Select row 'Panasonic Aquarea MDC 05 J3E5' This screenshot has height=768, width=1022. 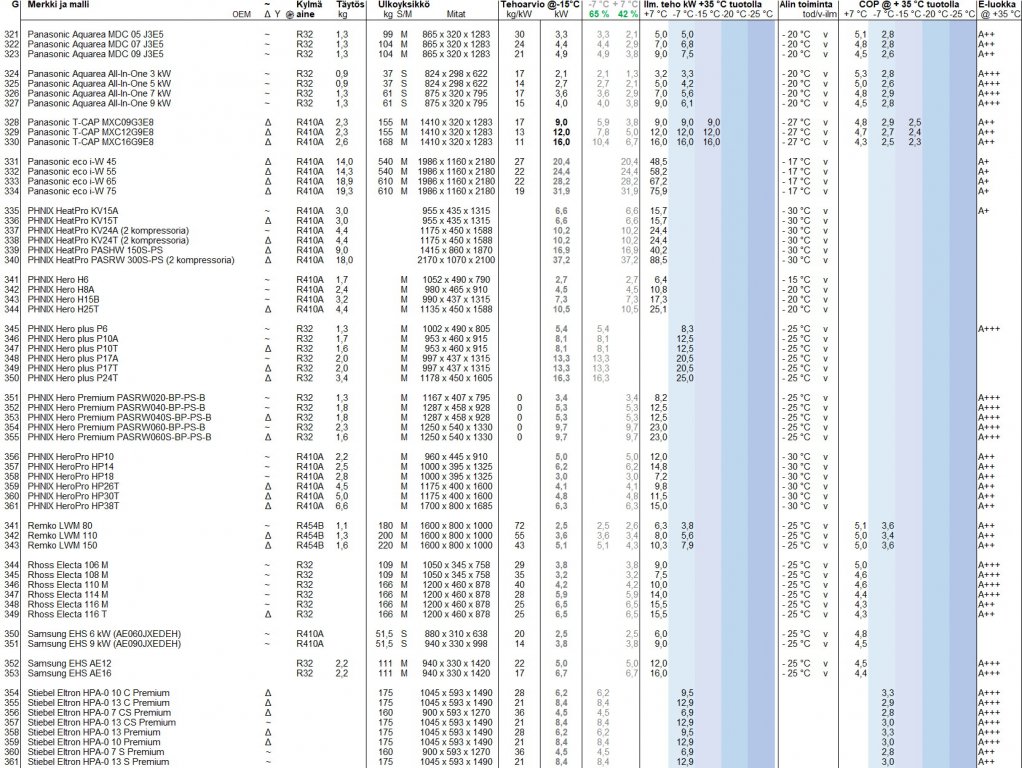point(95,35)
